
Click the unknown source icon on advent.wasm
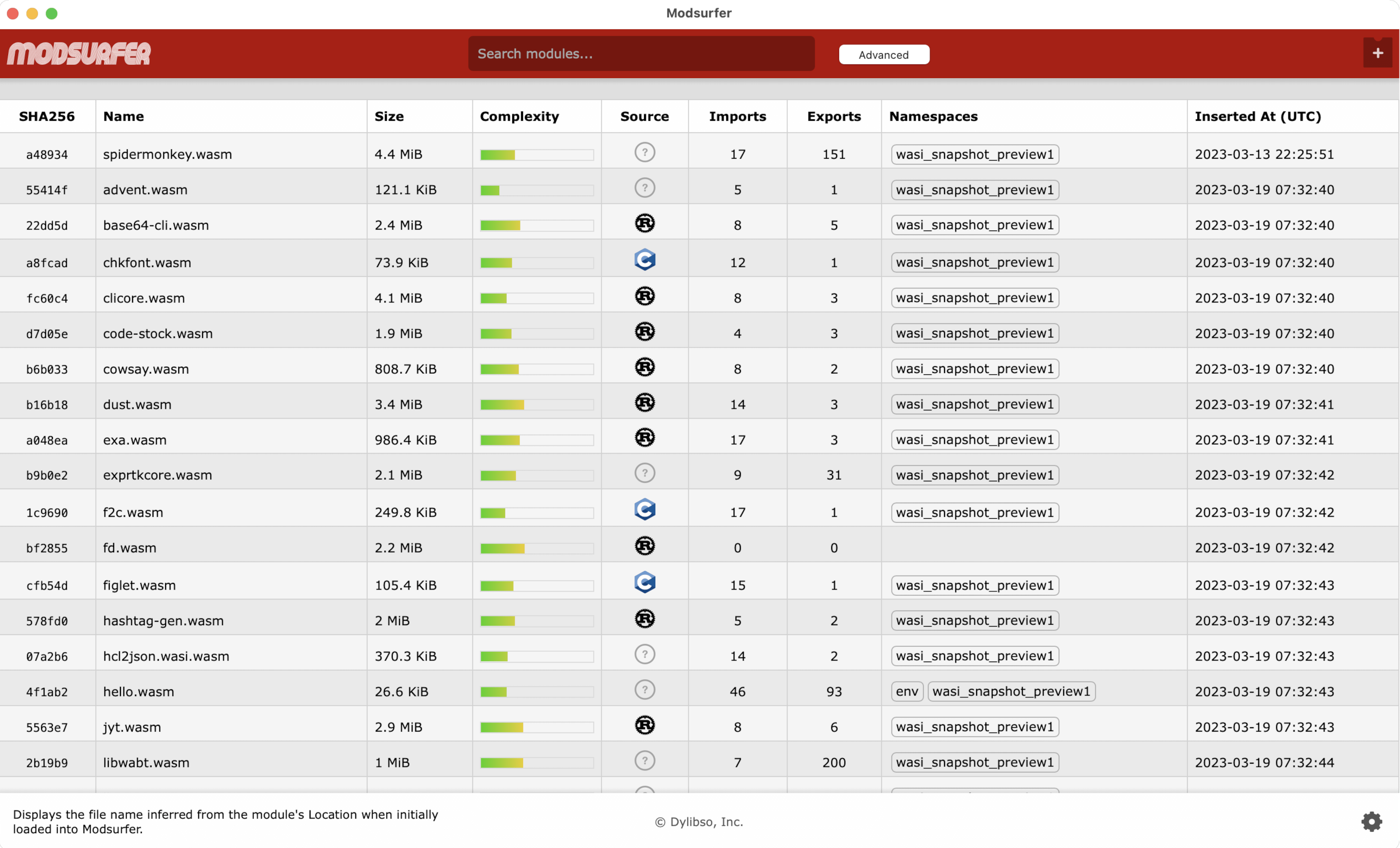644,188
